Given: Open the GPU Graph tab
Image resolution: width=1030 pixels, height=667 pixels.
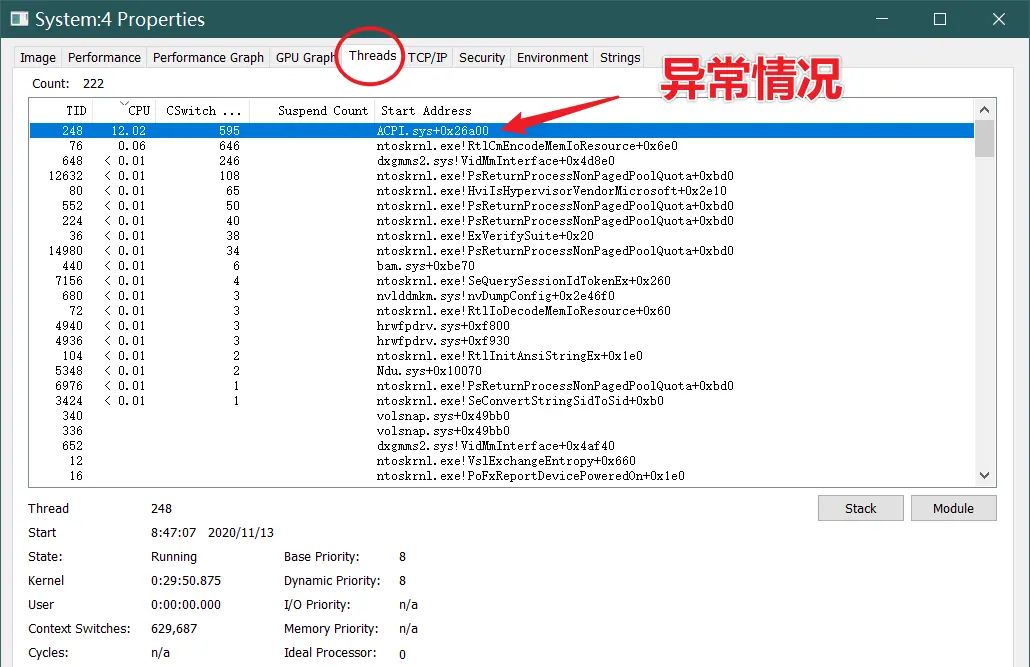Looking at the screenshot, I should (305, 57).
